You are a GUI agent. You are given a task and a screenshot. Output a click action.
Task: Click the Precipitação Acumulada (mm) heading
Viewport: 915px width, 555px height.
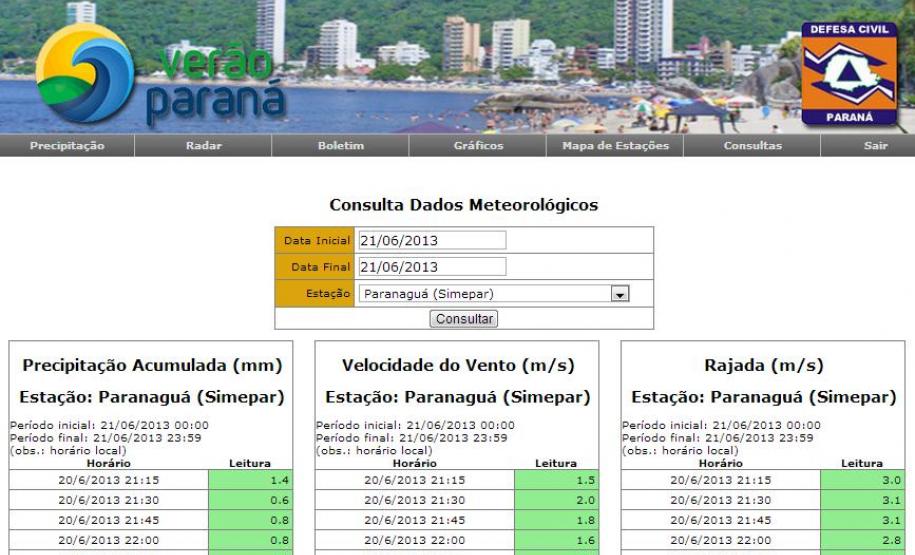point(149,365)
